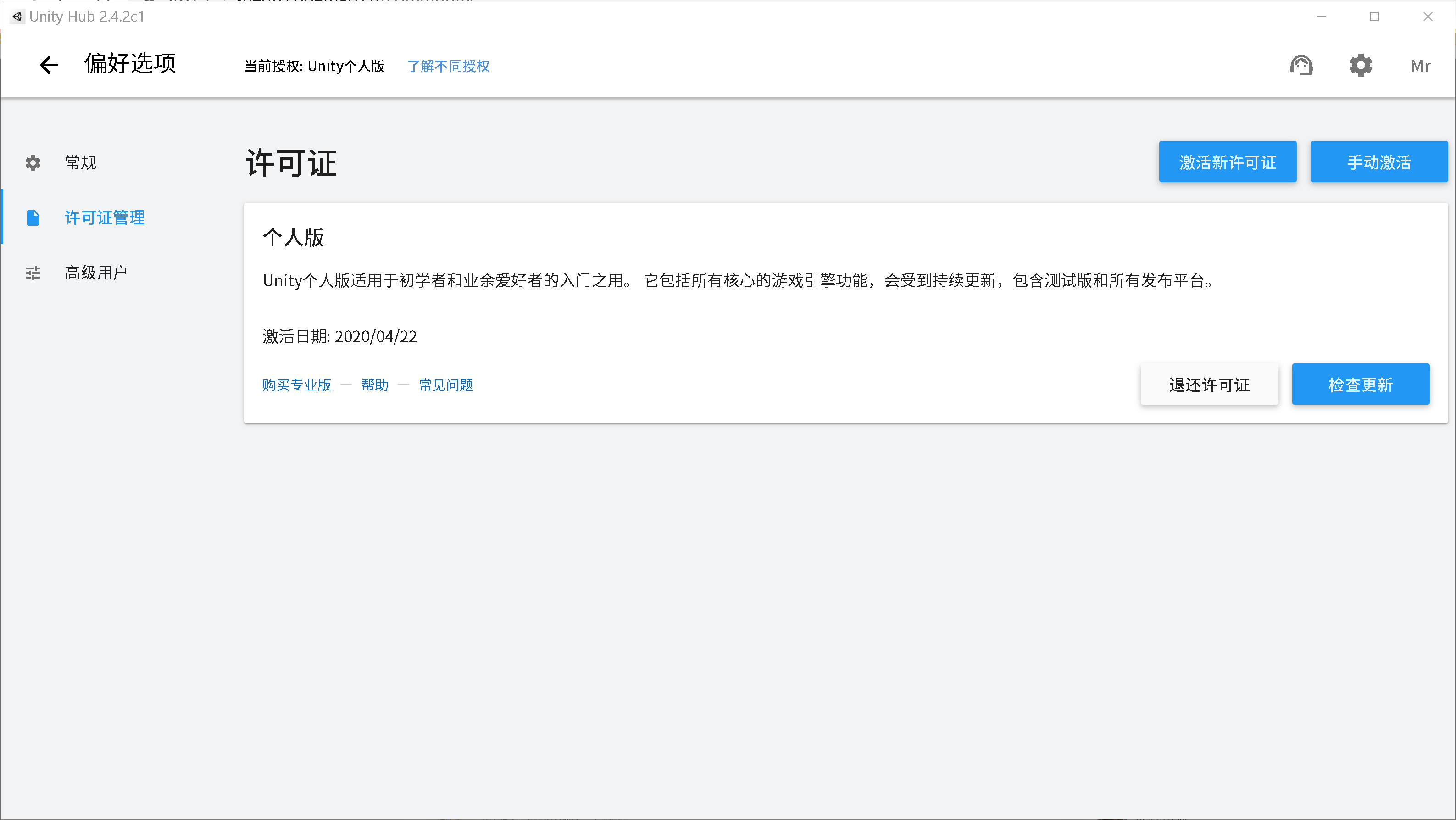Click the 激活新许可证 button

(1227, 162)
